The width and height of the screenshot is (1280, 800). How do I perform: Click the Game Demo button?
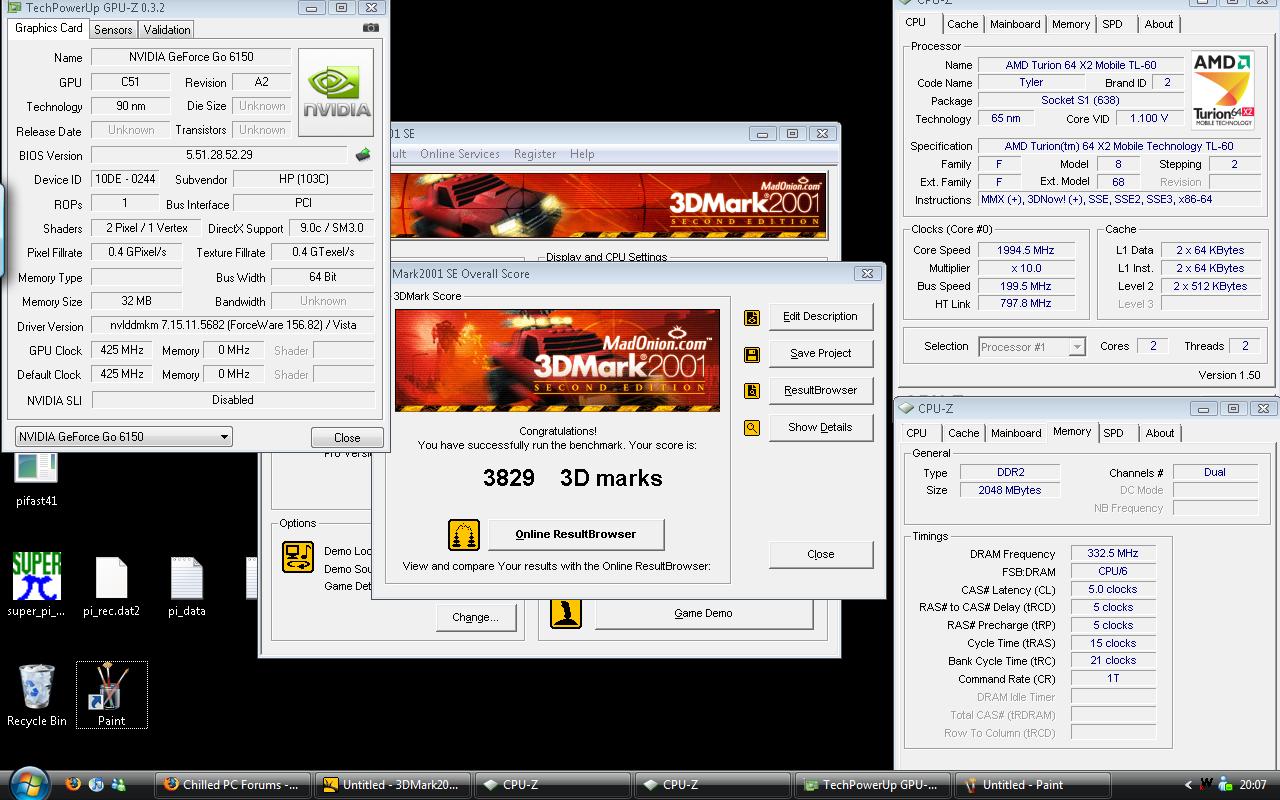(703, 613)
